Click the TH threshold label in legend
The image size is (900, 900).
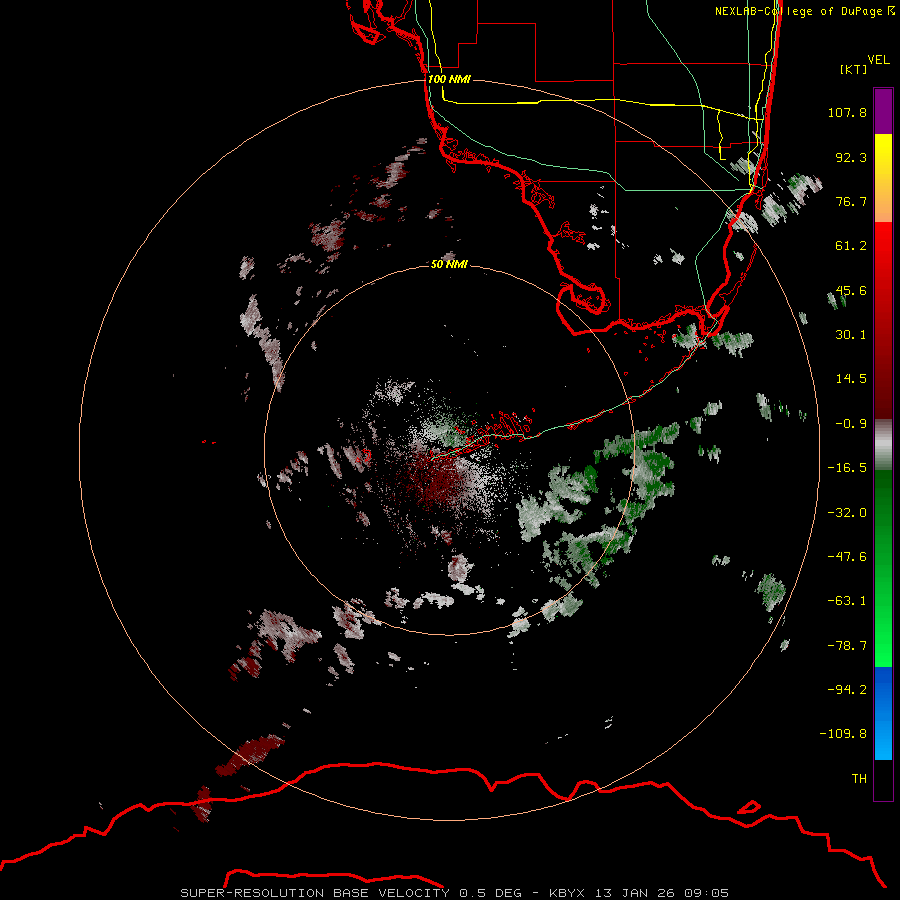tap(859, 779)
